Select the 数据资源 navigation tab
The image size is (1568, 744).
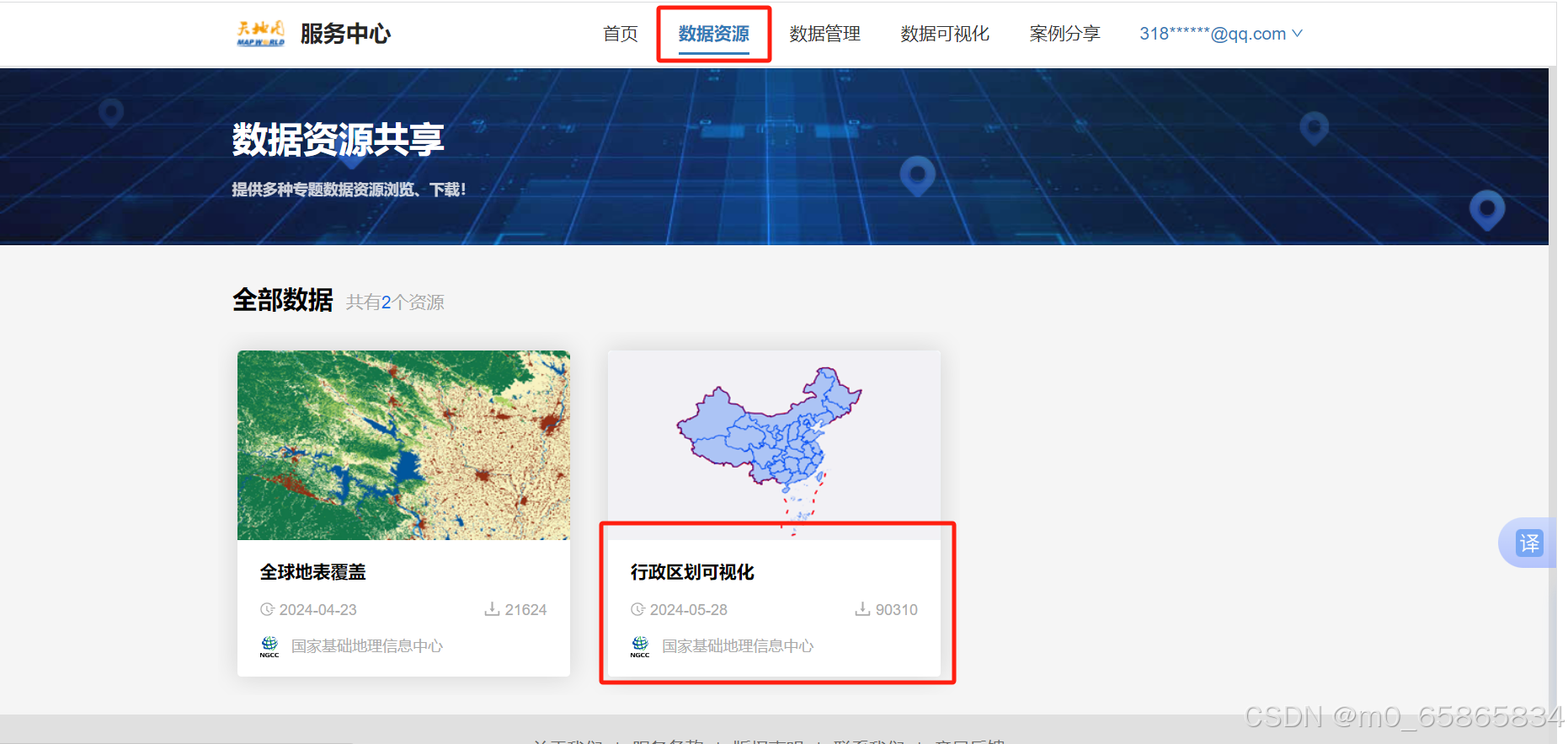[714, 34]
